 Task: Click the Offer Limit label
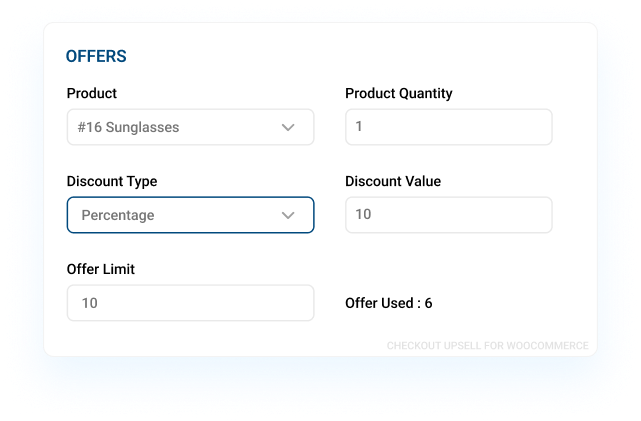101,269
